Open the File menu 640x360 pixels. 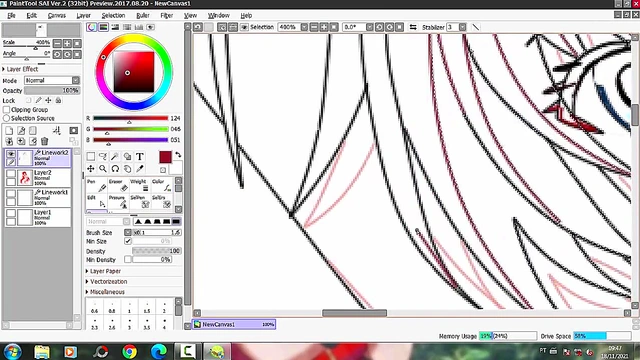click(x=11, y=16)
